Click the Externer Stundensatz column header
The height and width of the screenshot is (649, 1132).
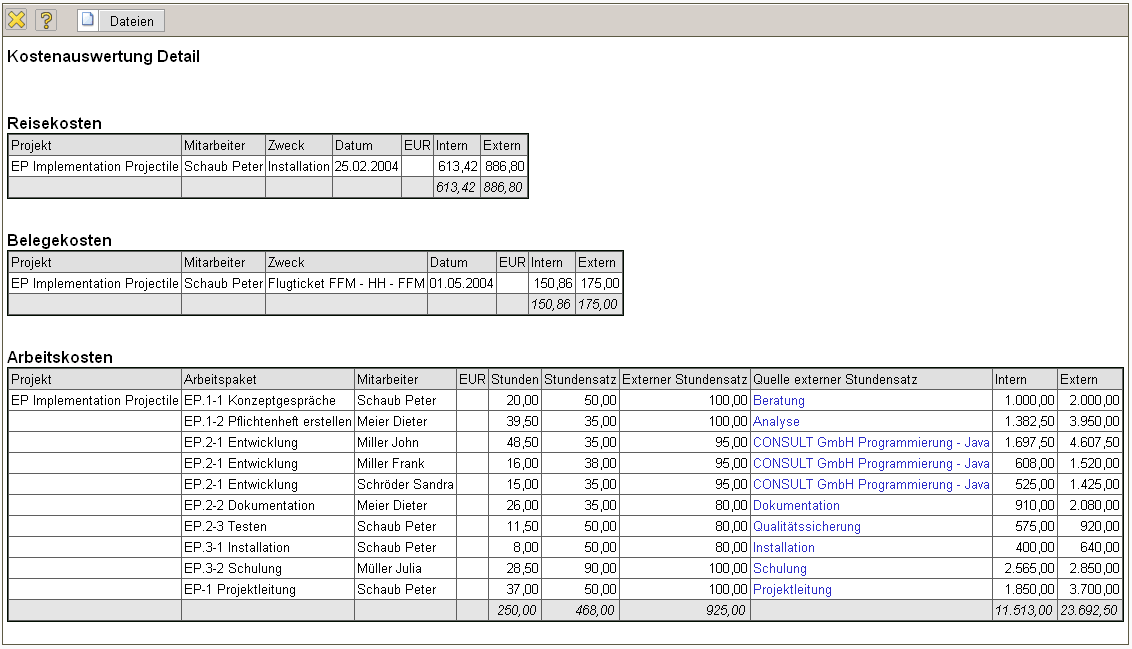tap(684, 380)
